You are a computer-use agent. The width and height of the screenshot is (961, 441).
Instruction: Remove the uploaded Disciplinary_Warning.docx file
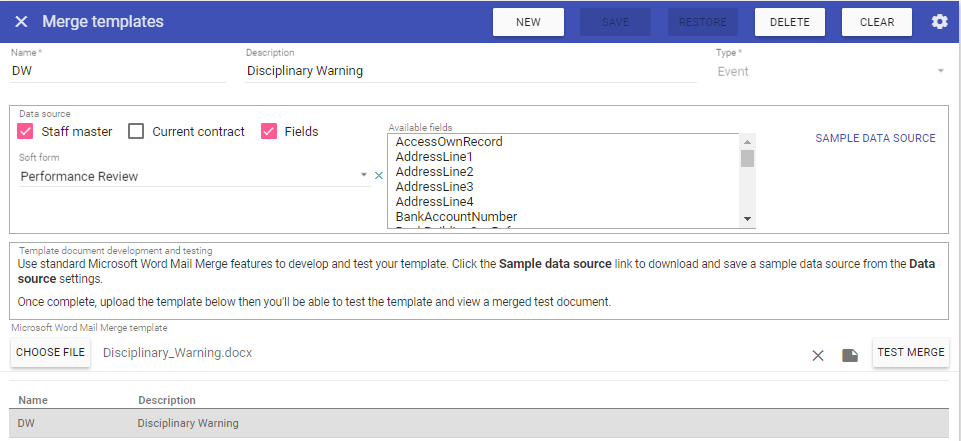pyautogui.click(x=817, y=355)
